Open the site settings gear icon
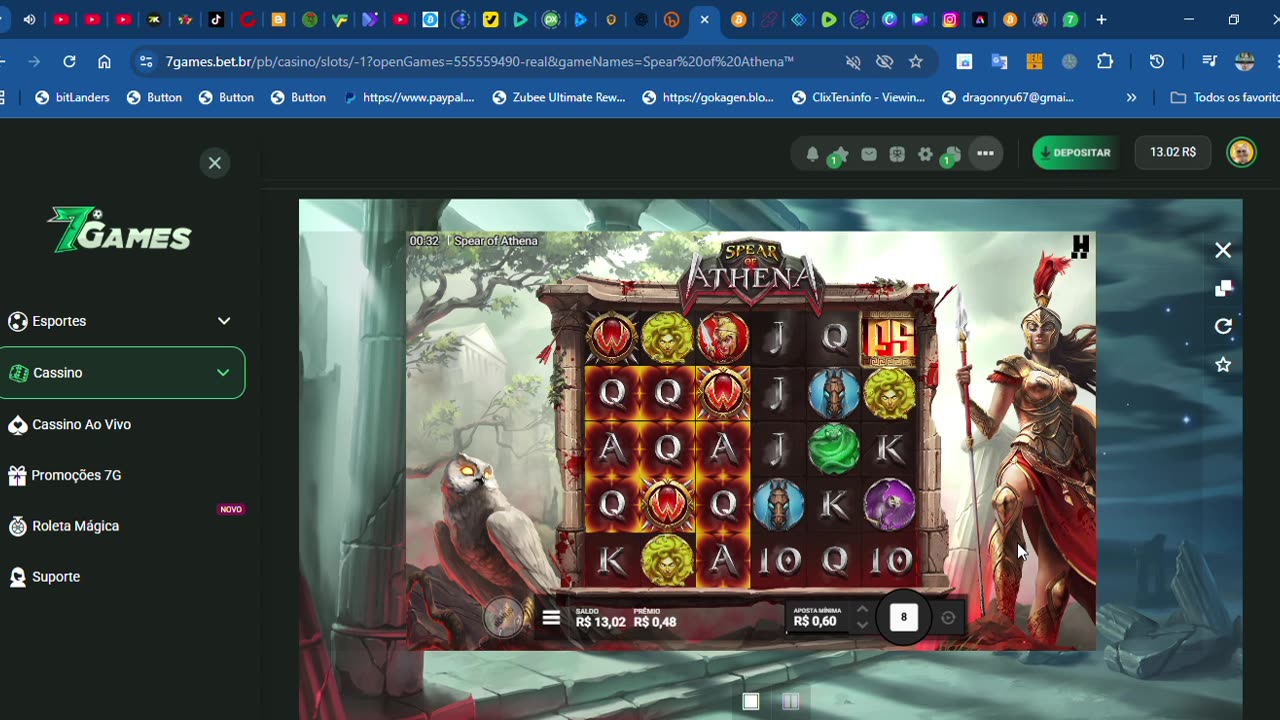Viewport: 1280px width, 720px height. coord(925,154)
